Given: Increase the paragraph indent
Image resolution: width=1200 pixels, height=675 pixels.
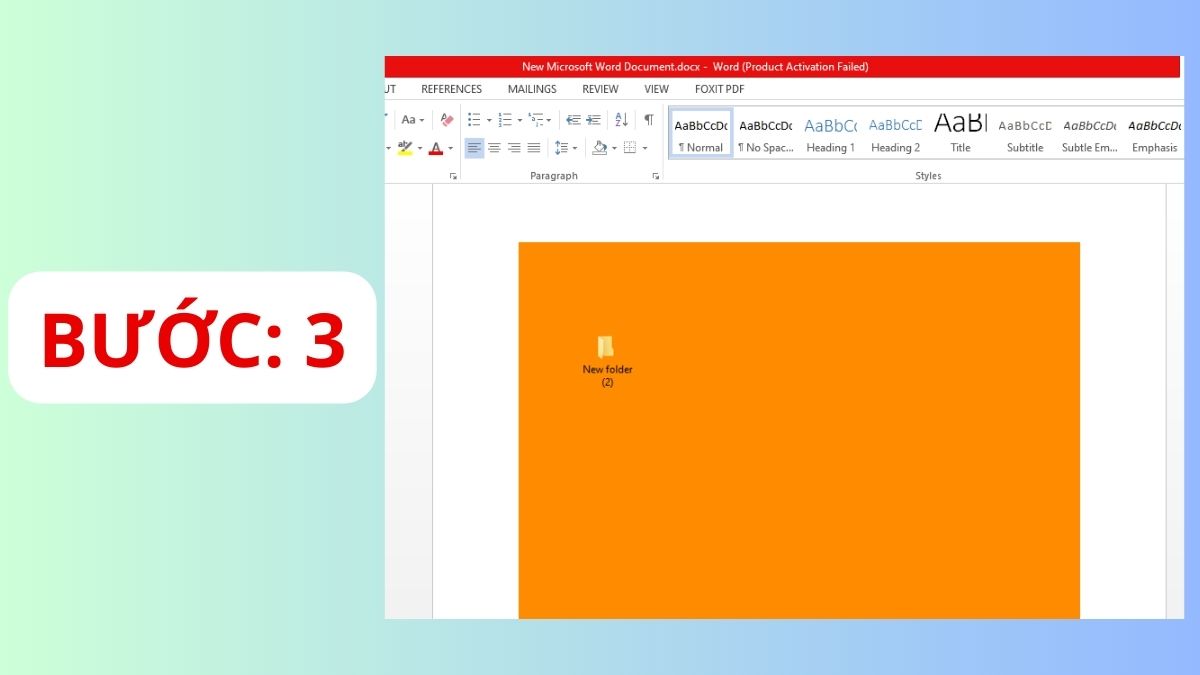Looking at the screenshot, I should [593, 119].
